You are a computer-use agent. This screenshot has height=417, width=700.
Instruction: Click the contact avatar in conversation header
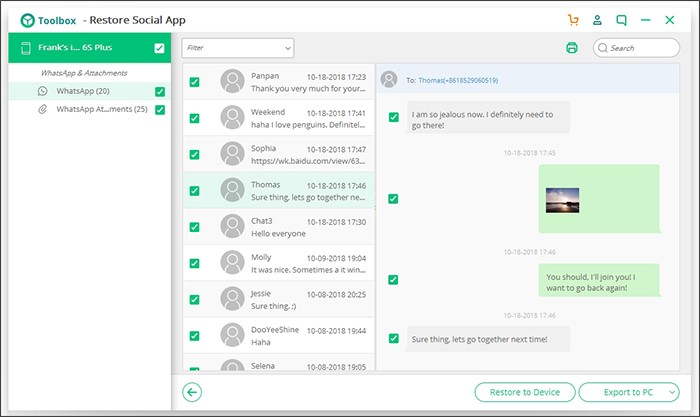[x=389, y=79]
